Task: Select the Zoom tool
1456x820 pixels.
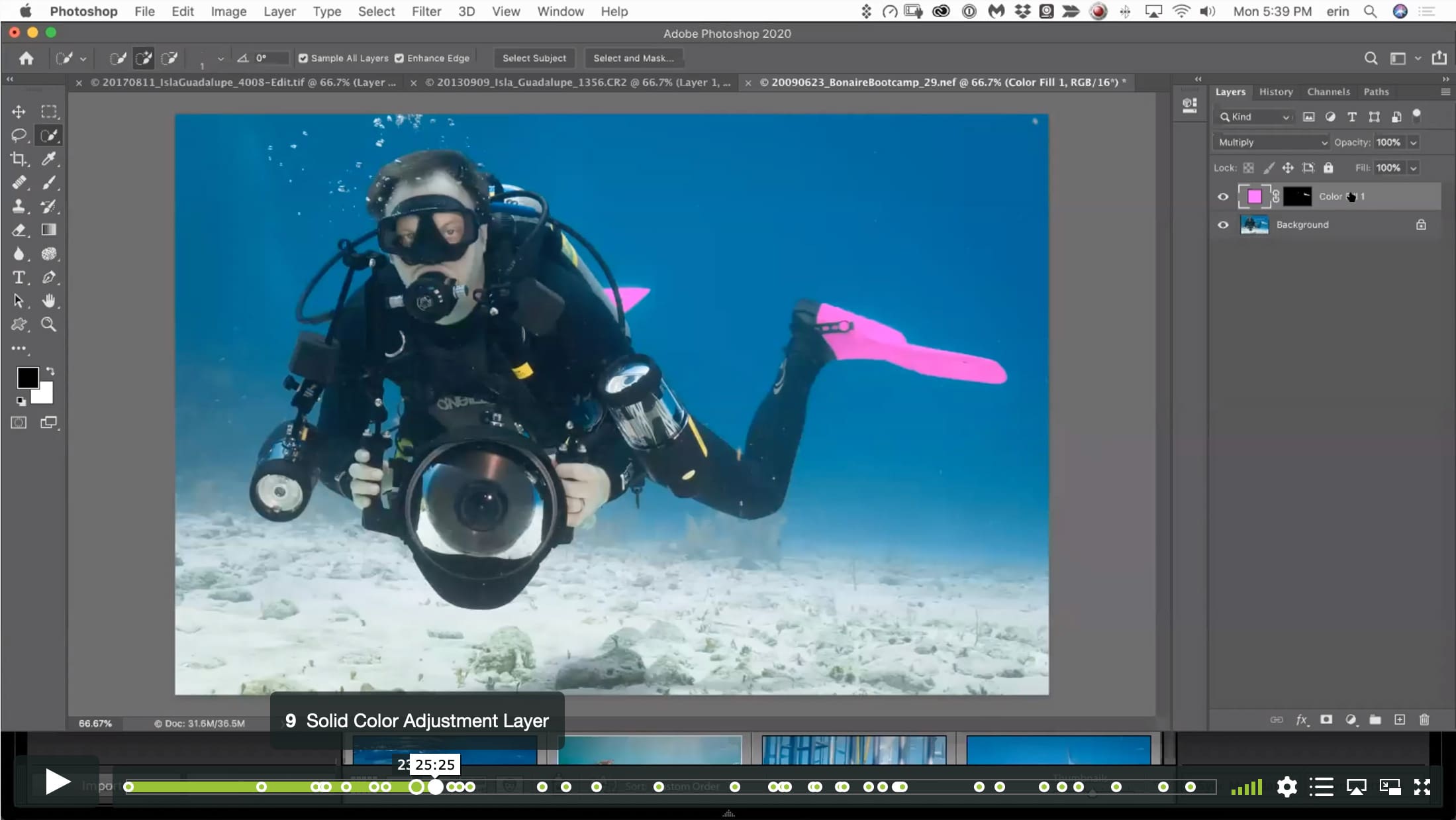Action: pos(49,325)
